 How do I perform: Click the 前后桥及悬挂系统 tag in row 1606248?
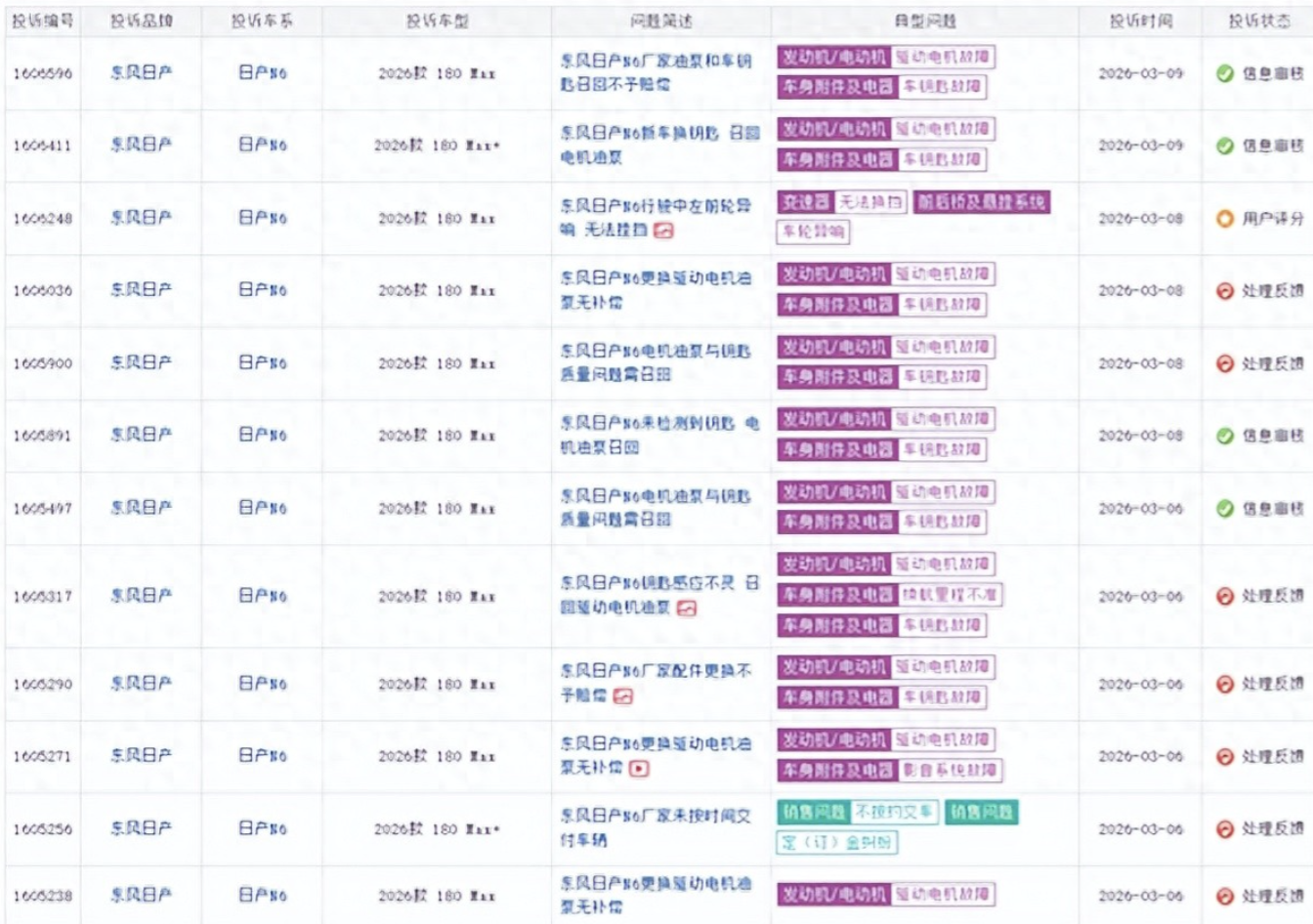coord(982,202)
